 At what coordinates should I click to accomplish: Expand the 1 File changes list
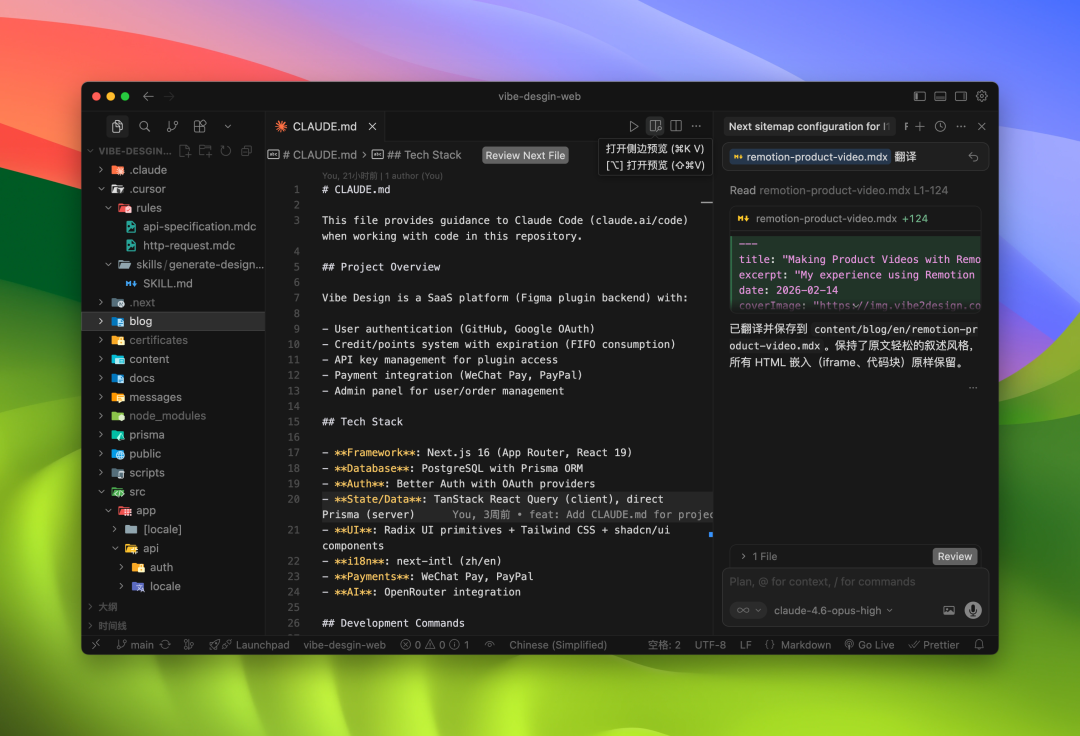(759, 556)
